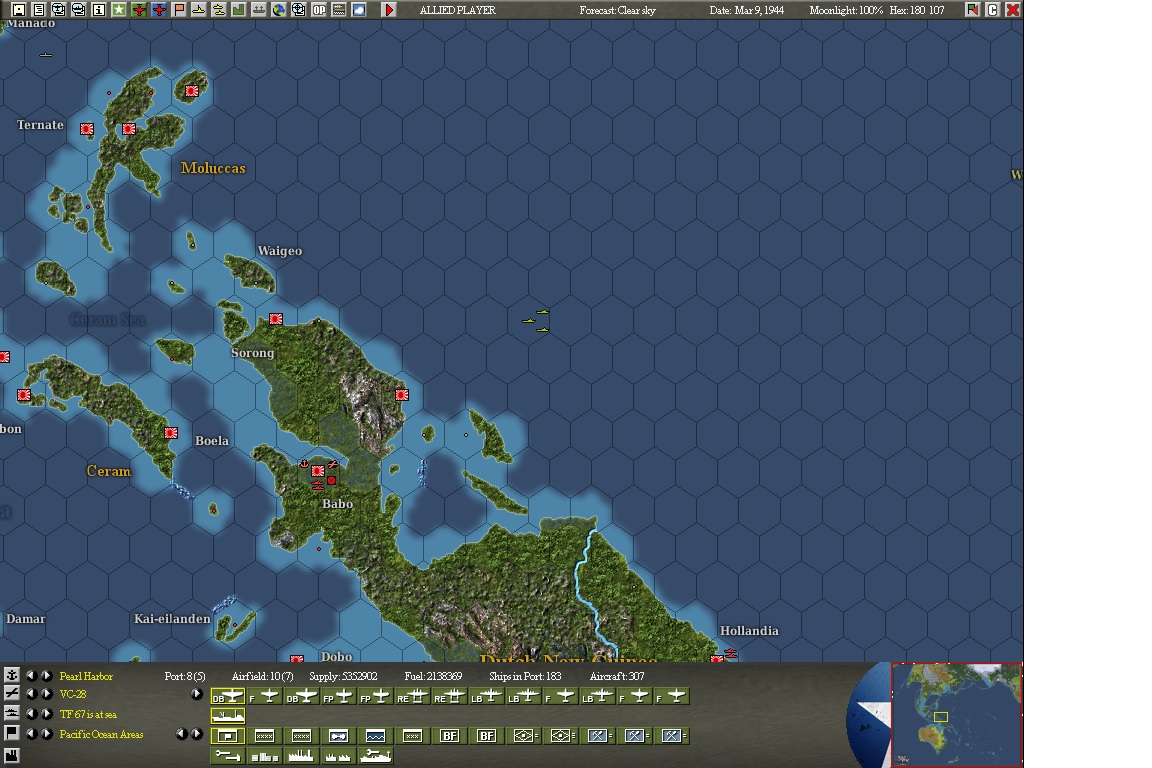The width and height of the screenshot is (1152, 768).
Task: Select the Japanese base marker at Ternate
Action: (87, 129)
